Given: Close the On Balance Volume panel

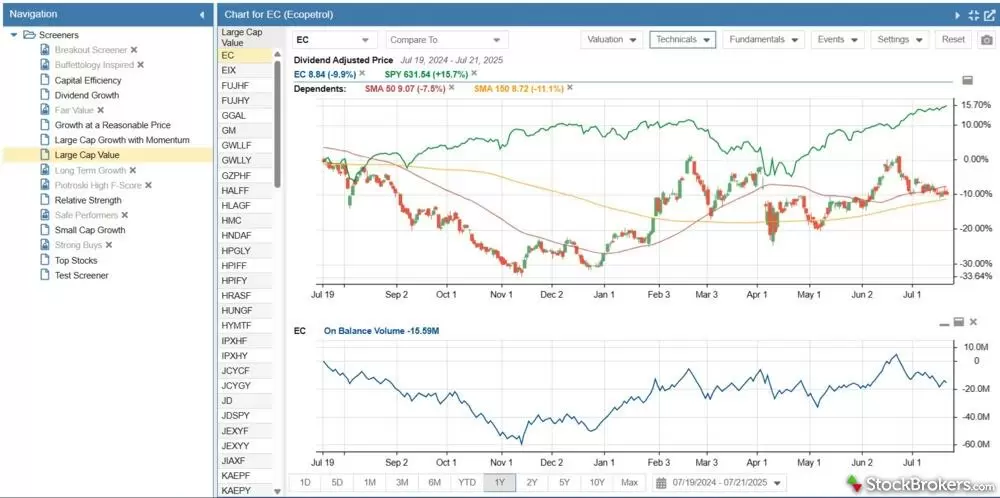Looking at the screenshot, I should click(x=973, y=323).
